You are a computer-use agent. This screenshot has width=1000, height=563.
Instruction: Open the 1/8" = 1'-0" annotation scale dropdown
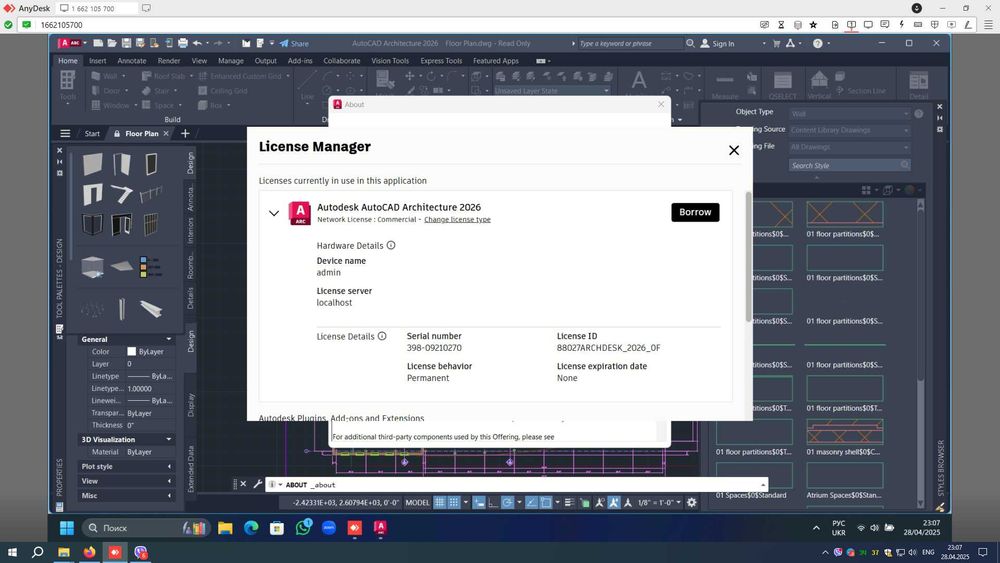[659, 502]
